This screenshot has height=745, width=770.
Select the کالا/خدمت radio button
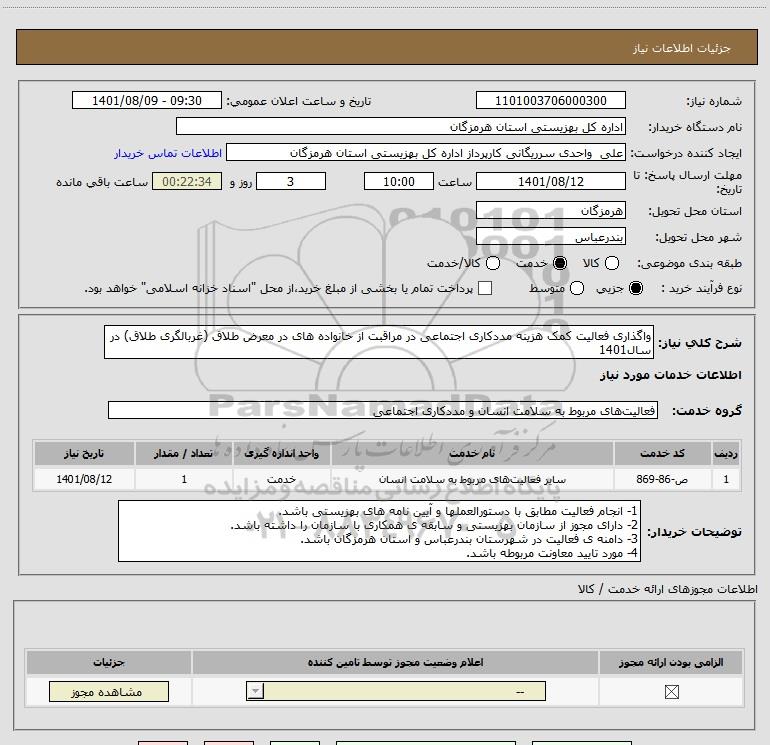tap(493, 263)
